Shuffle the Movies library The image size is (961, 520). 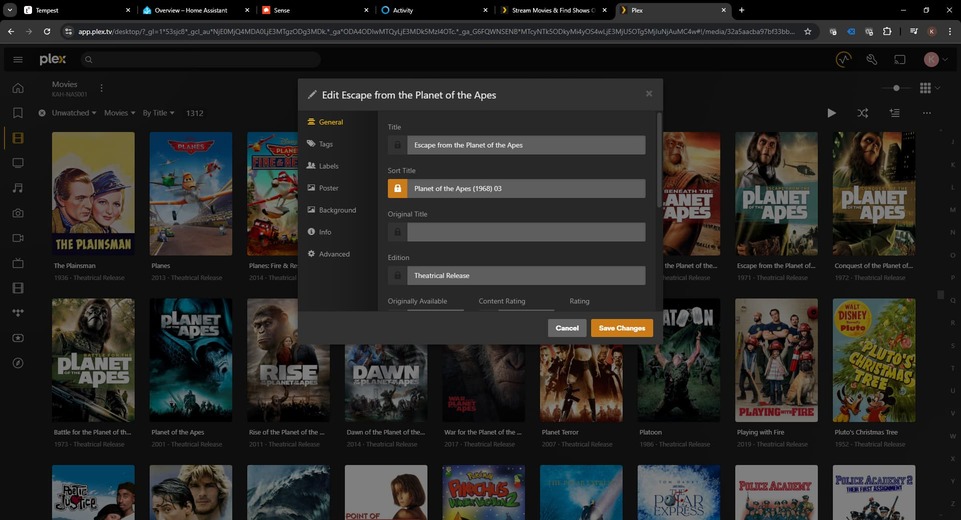point(863,113)
